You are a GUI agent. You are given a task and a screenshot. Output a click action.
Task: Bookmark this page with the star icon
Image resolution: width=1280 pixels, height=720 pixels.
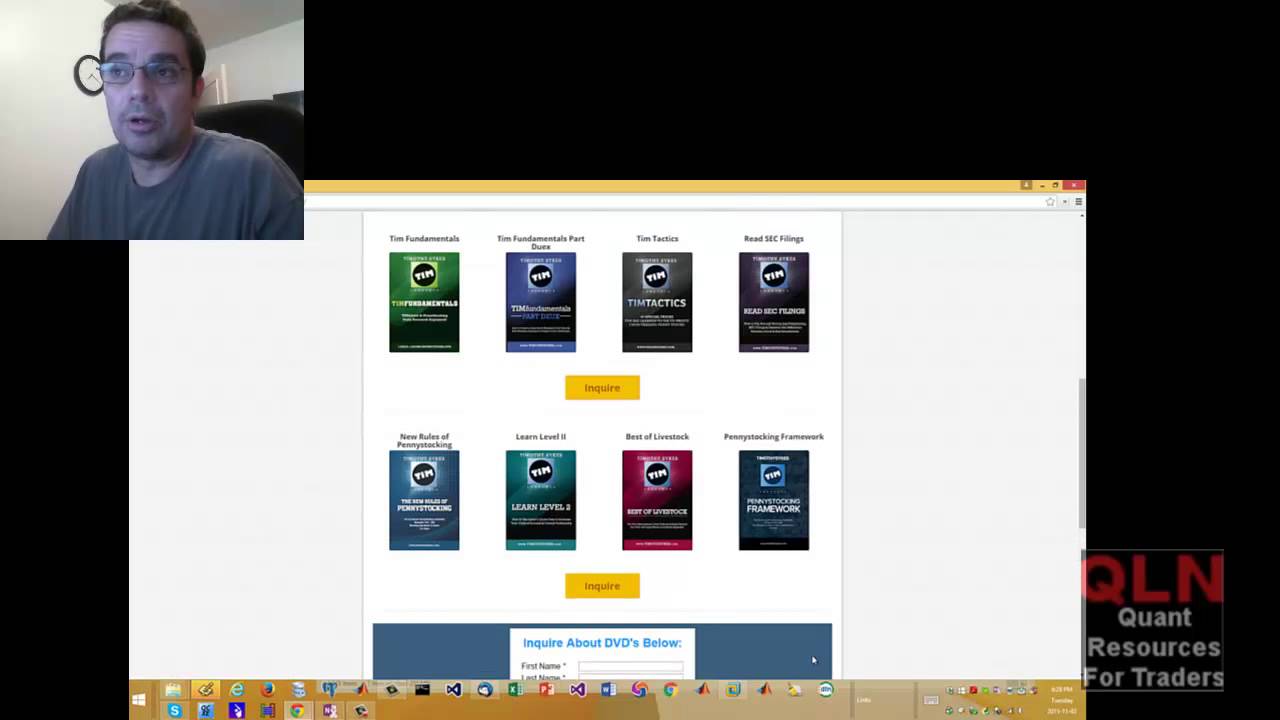click(1050, 202)
